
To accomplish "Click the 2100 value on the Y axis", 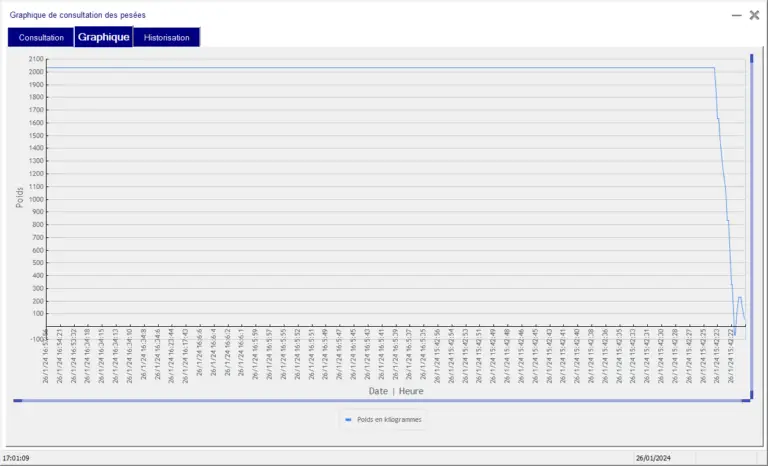I will 36,59.
